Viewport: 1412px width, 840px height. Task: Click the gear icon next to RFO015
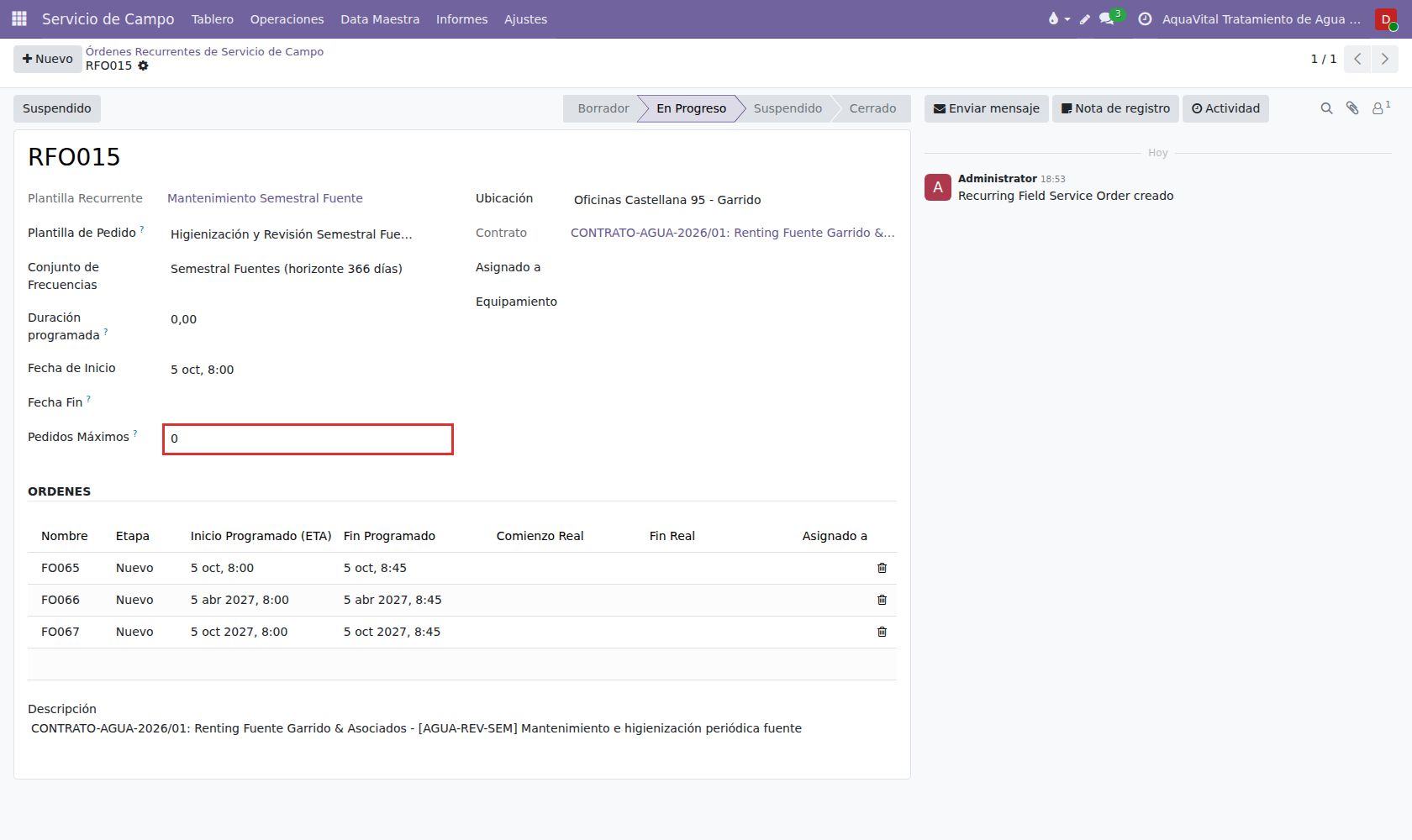click(x=143, y=66)
